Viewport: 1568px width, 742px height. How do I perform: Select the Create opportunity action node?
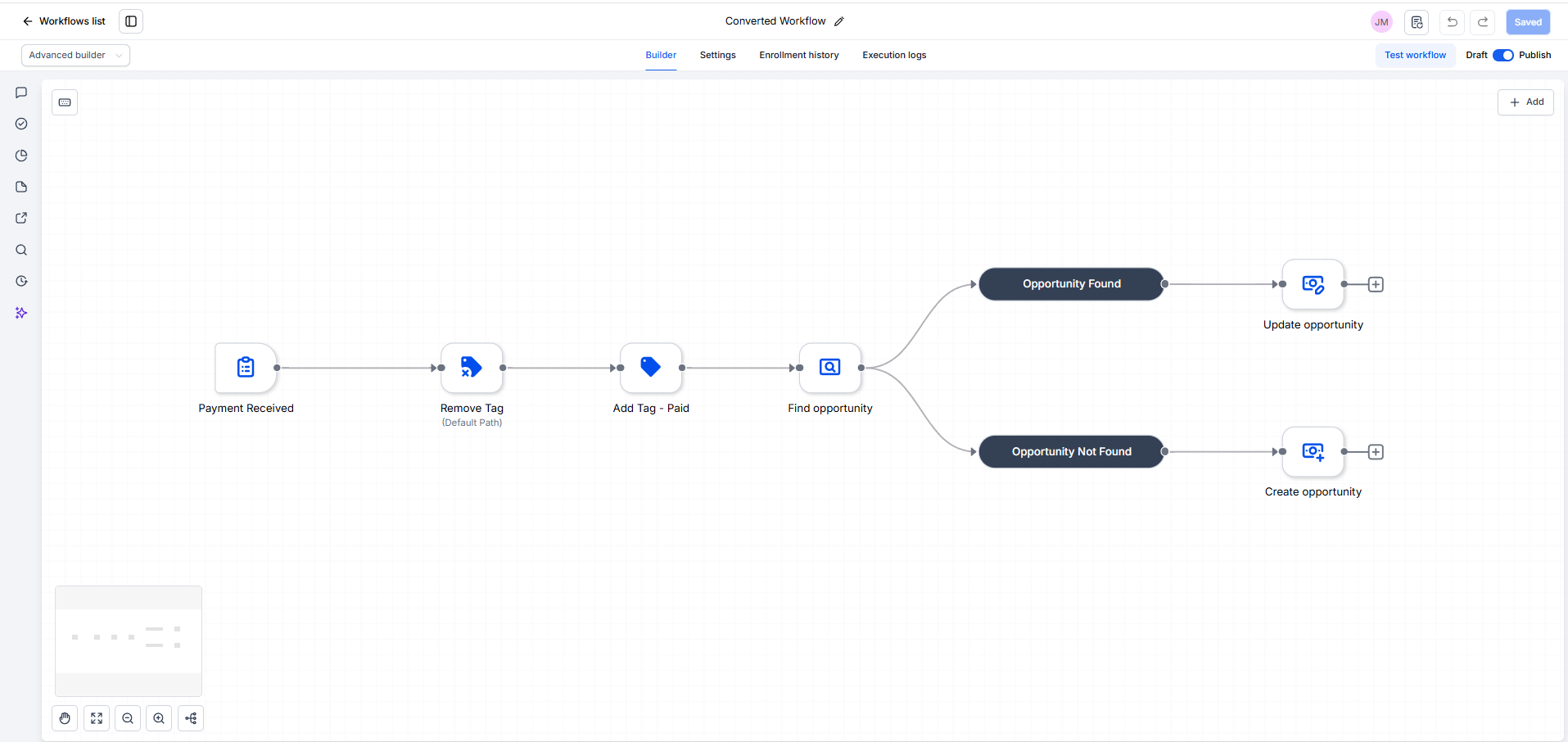pos(1313,451)
